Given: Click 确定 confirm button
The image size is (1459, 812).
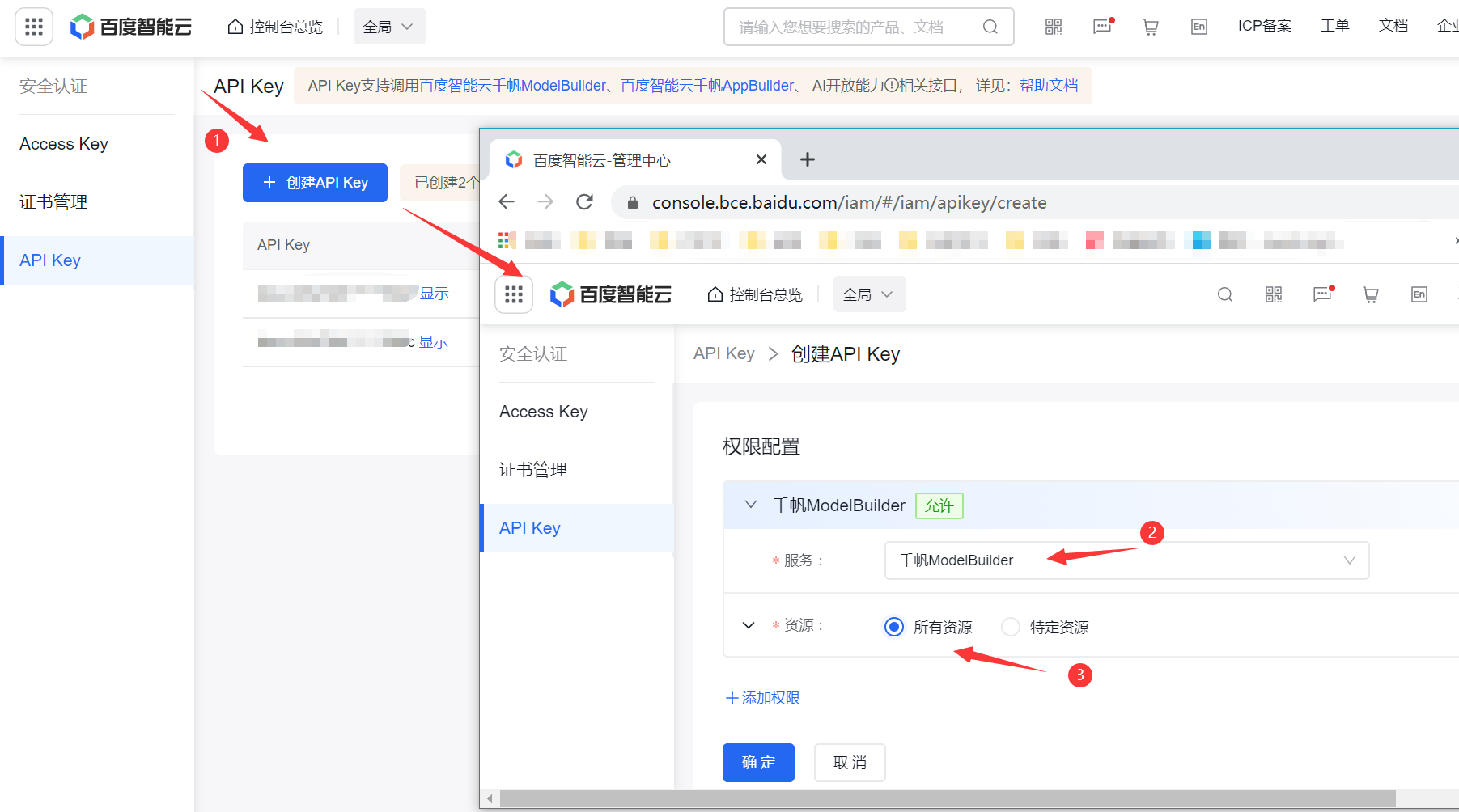Looking at the screenshot, I should (758, 763).
